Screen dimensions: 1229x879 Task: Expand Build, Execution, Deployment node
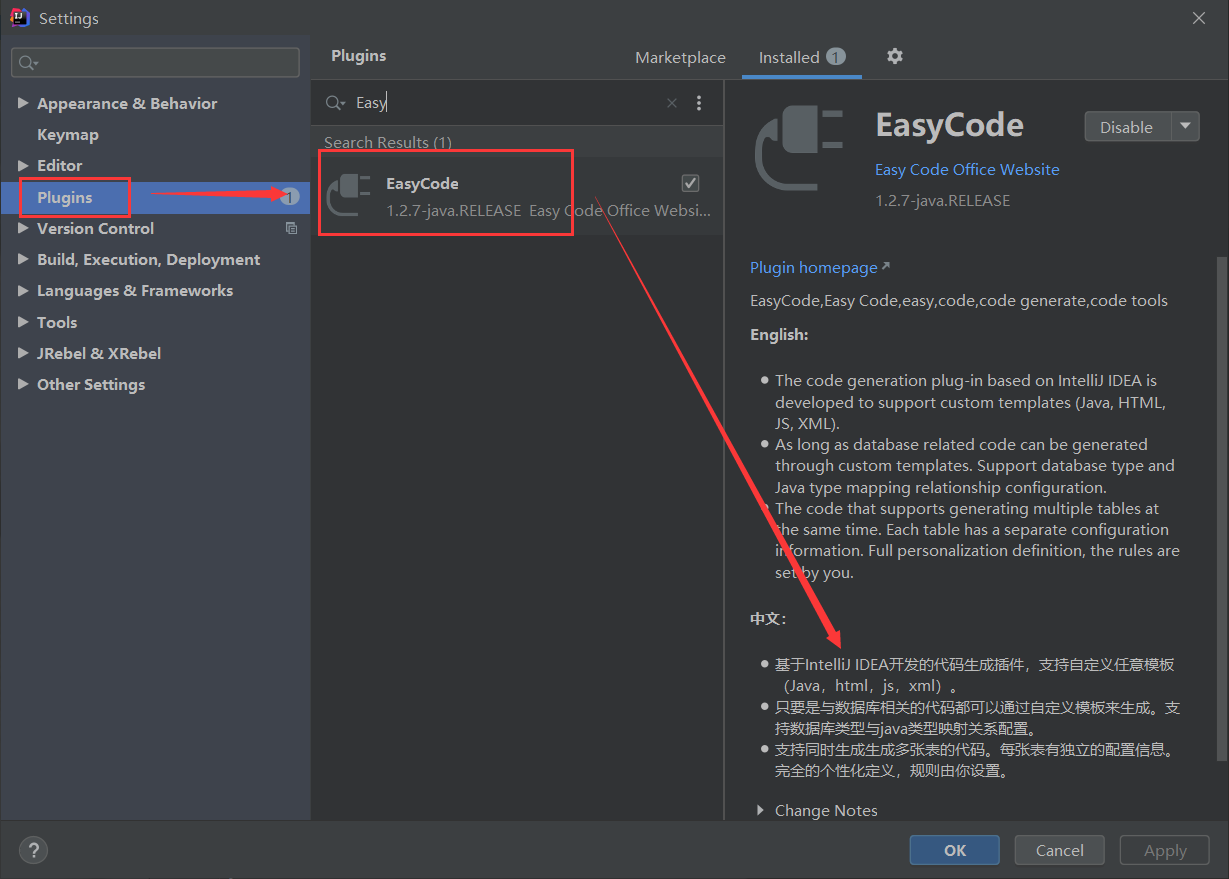[23, 259]
